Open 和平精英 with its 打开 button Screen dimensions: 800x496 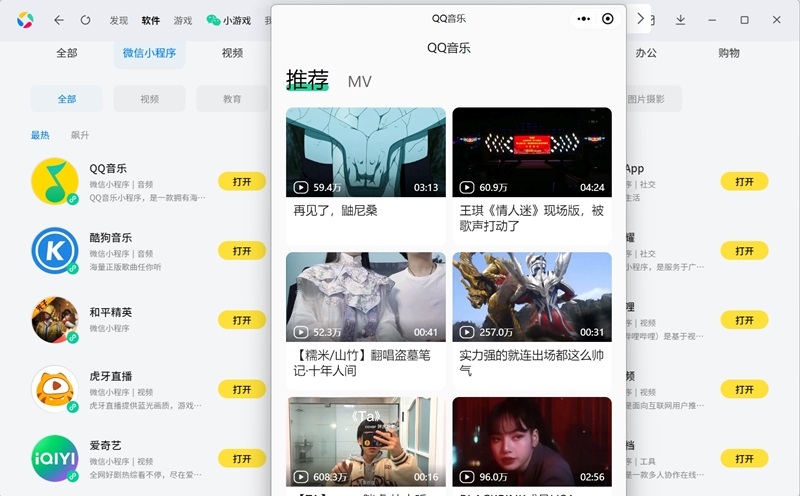[x=242, y=320]
